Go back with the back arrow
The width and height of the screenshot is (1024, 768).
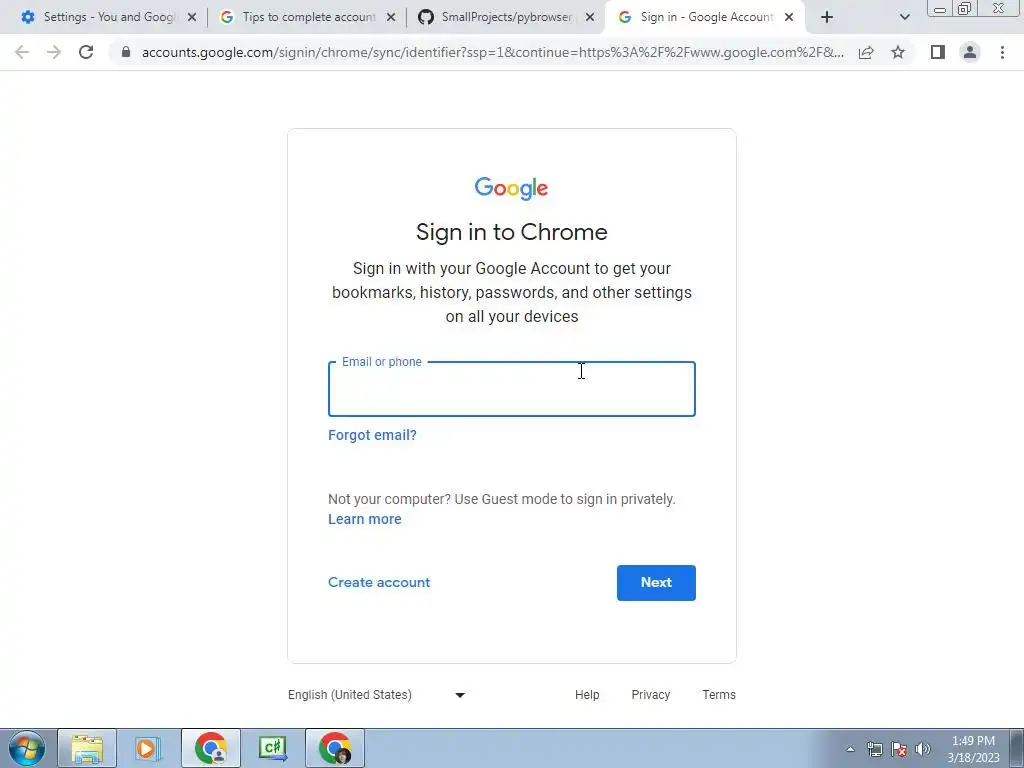[x=22, y=52]
